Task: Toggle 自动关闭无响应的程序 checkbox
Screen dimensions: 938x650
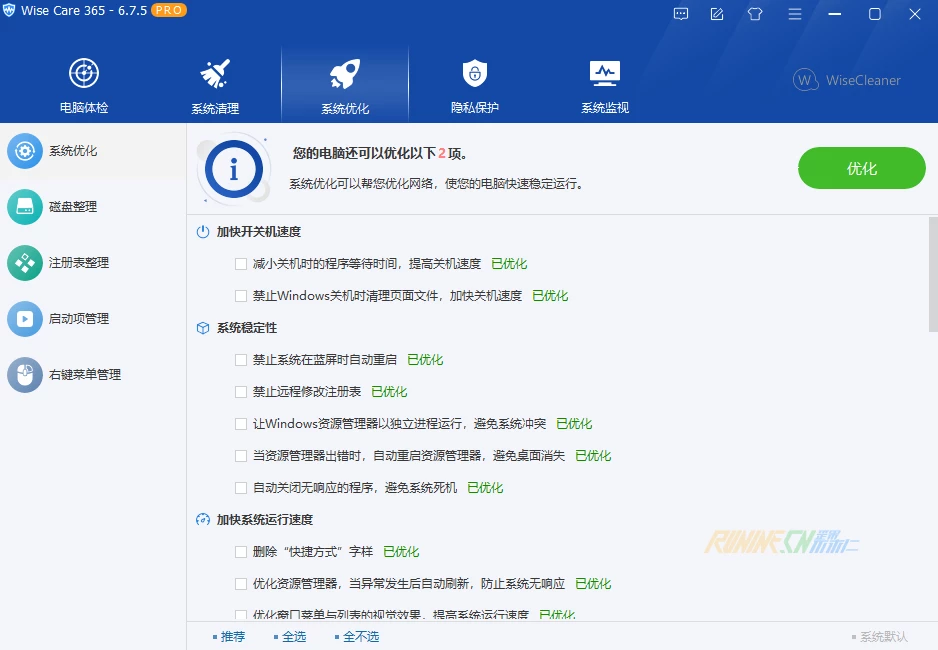Action: 240,488
